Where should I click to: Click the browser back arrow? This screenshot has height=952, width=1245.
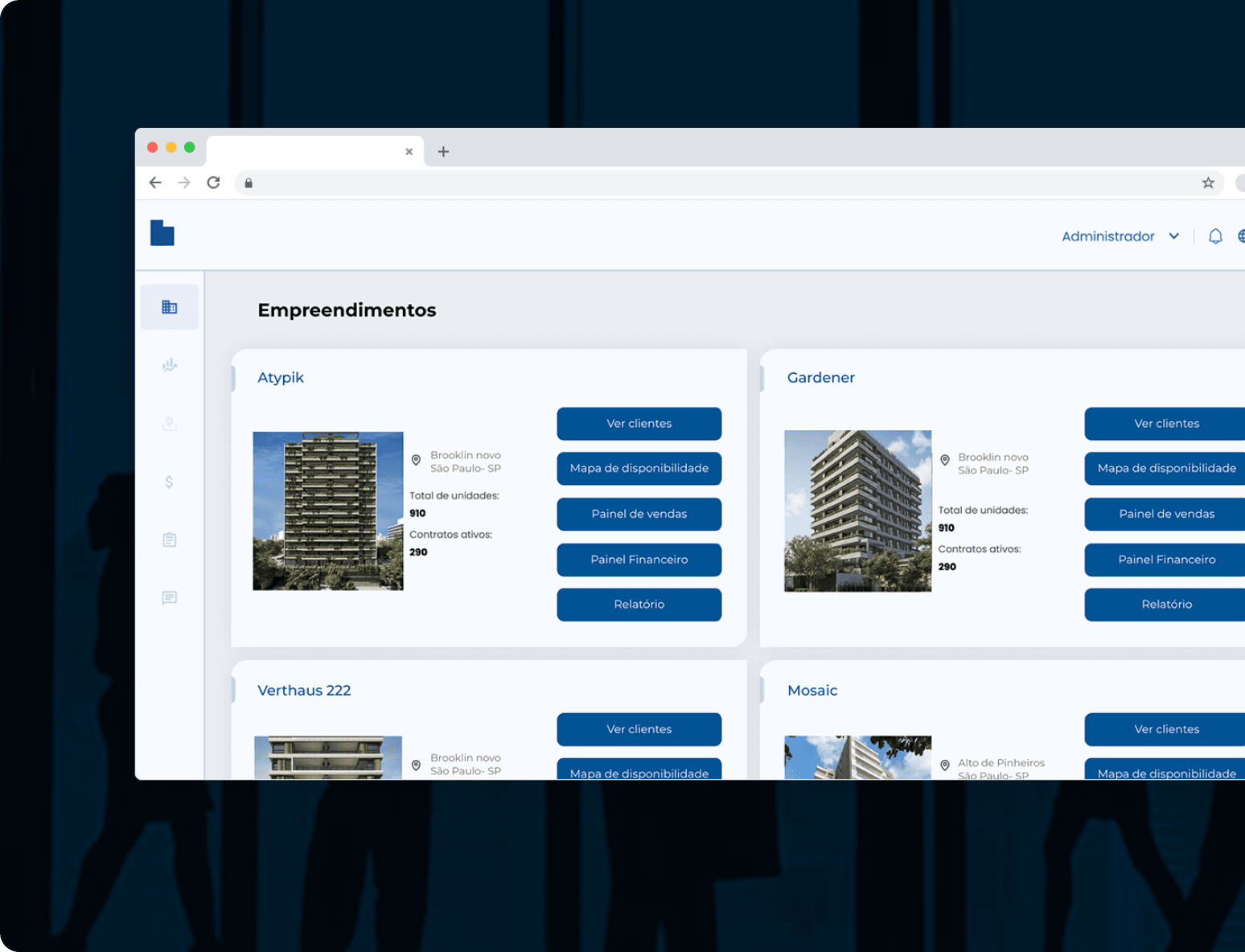coord(155,183)
